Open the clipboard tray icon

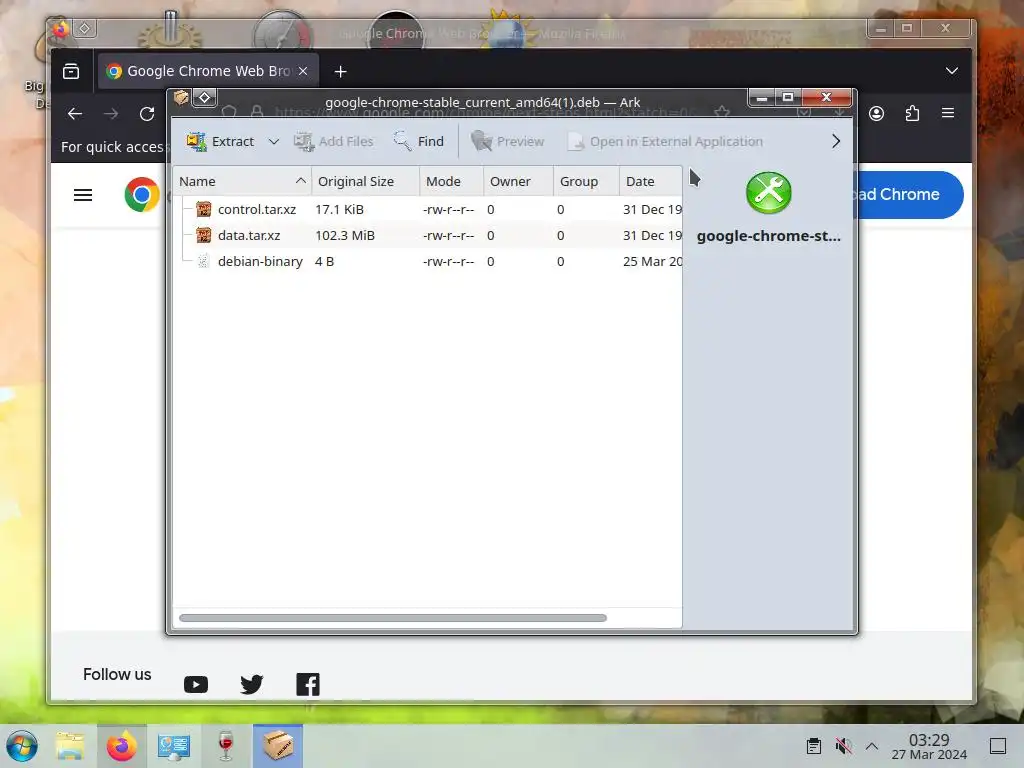(x=814, y=746)
